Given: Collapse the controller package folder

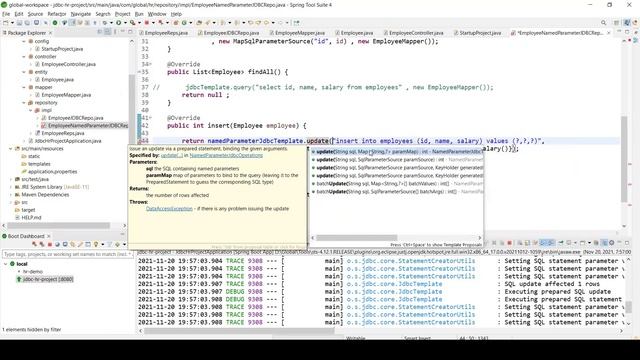Looking at the screenshot, I should click(24, 57).
